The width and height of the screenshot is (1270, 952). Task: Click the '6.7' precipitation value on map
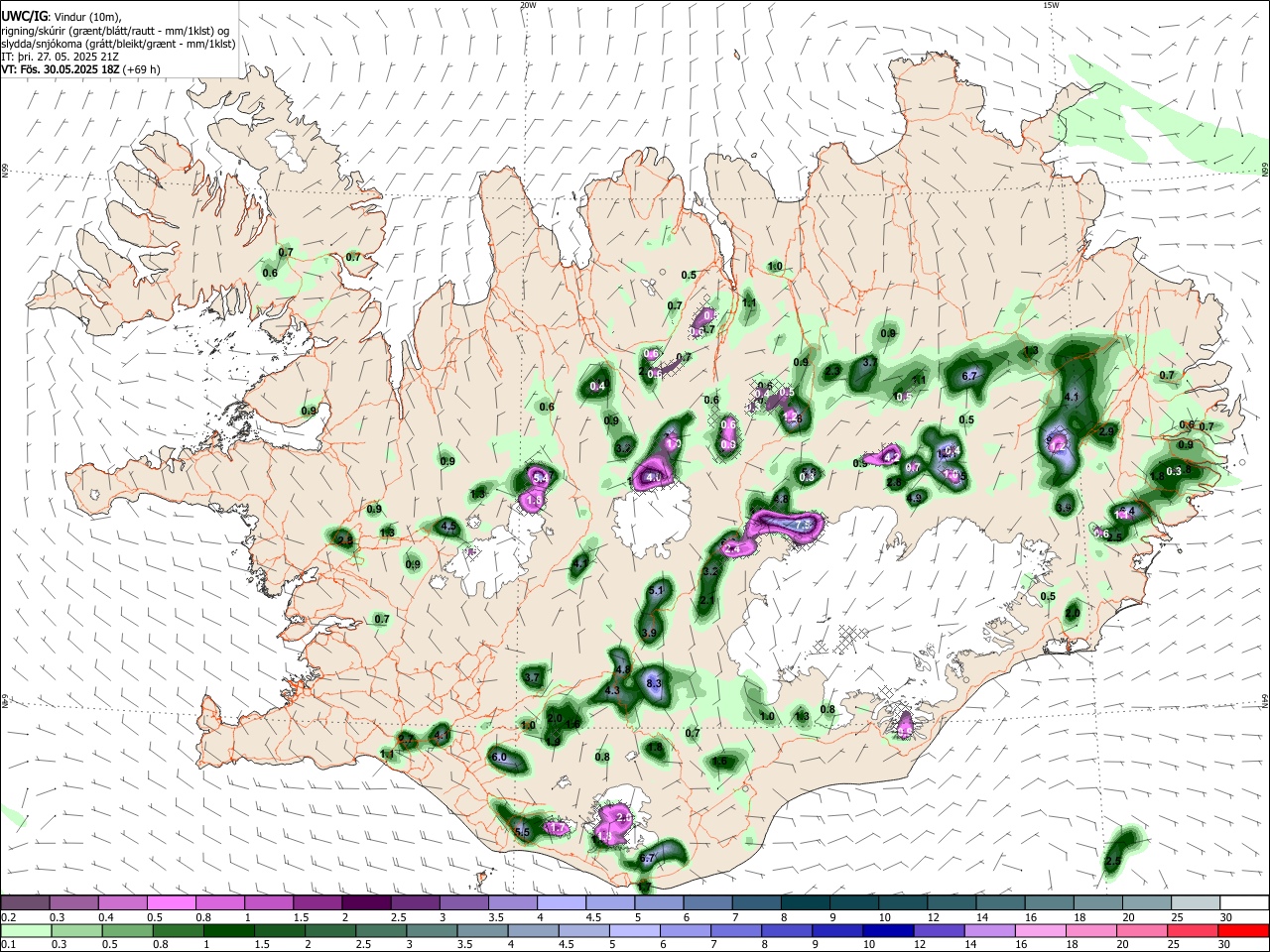(x=970, y=376)
